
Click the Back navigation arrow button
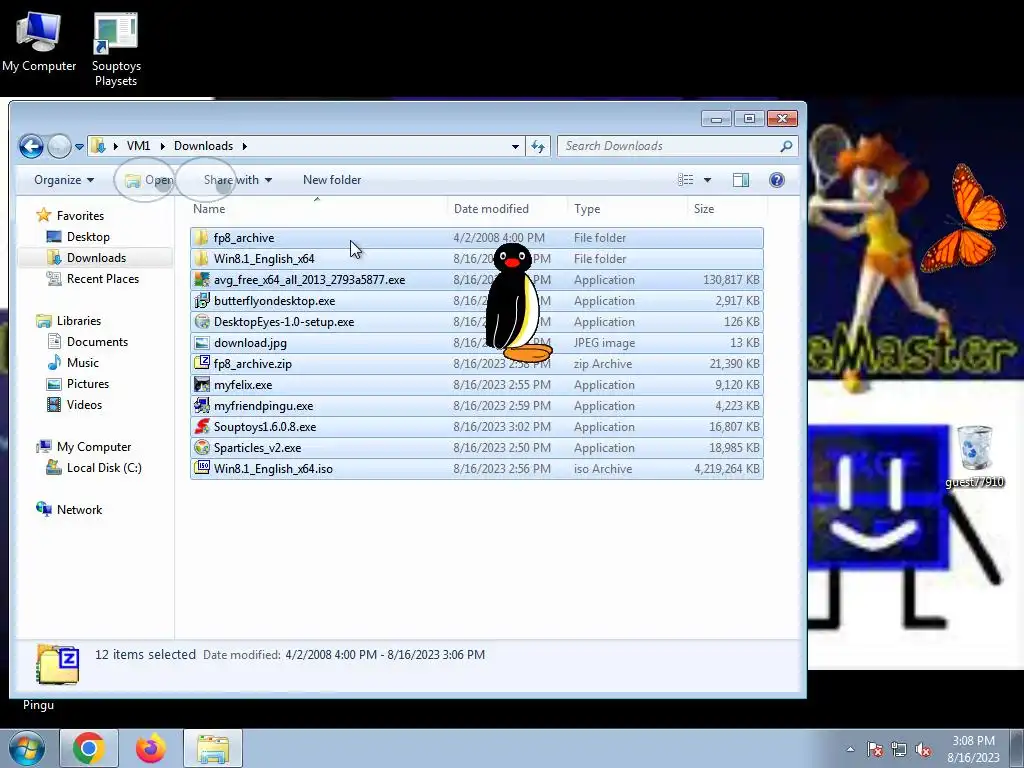coord(31,146)
